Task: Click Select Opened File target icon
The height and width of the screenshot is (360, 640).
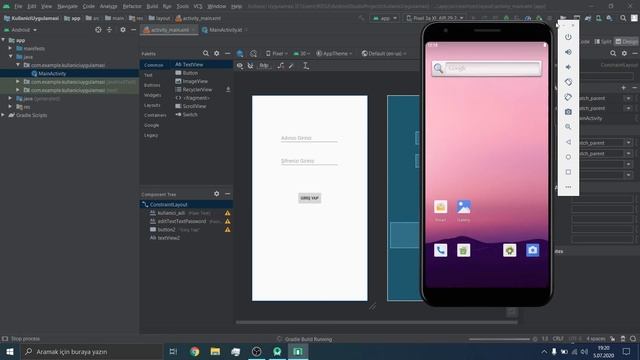Action: tap(98, 30)
